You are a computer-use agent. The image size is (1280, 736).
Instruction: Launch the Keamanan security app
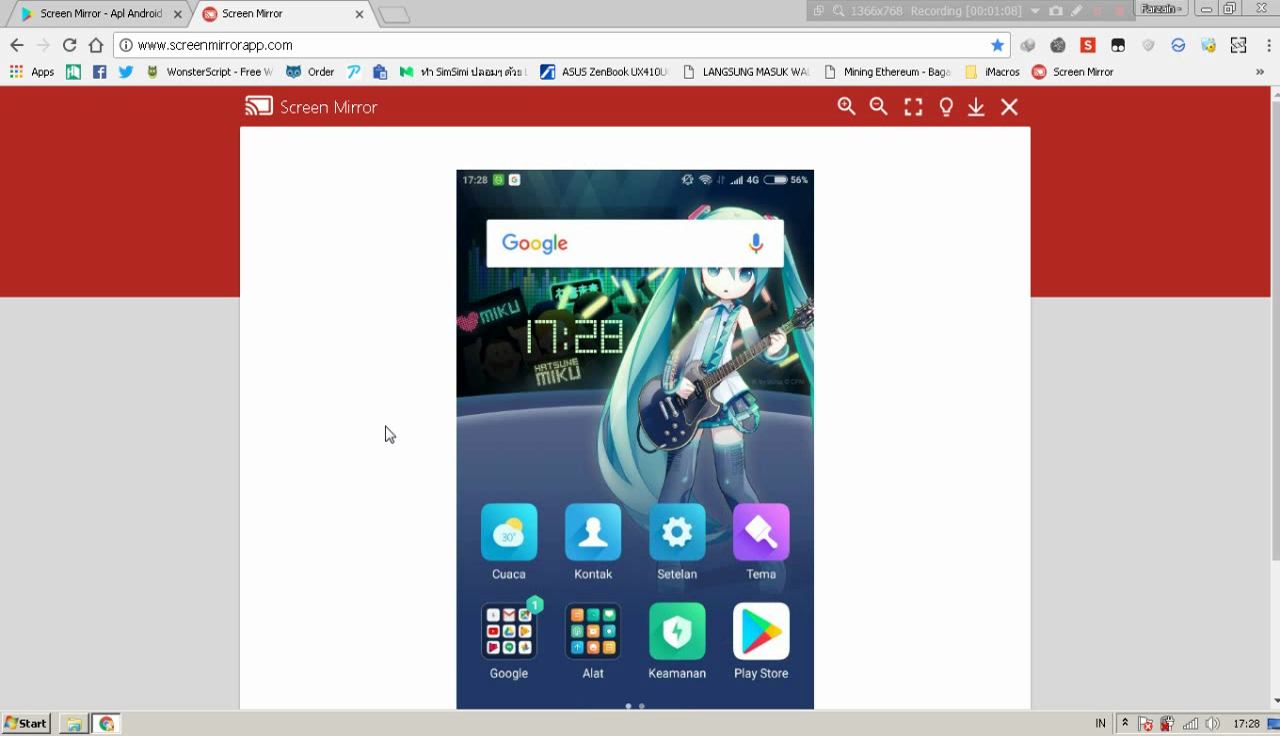[677, 641]
